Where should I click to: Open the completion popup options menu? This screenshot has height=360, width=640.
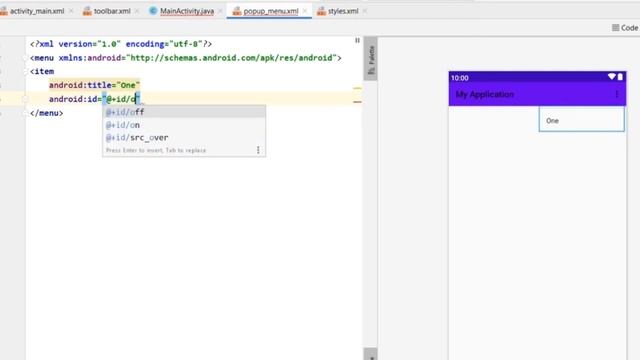pos(258,150)
